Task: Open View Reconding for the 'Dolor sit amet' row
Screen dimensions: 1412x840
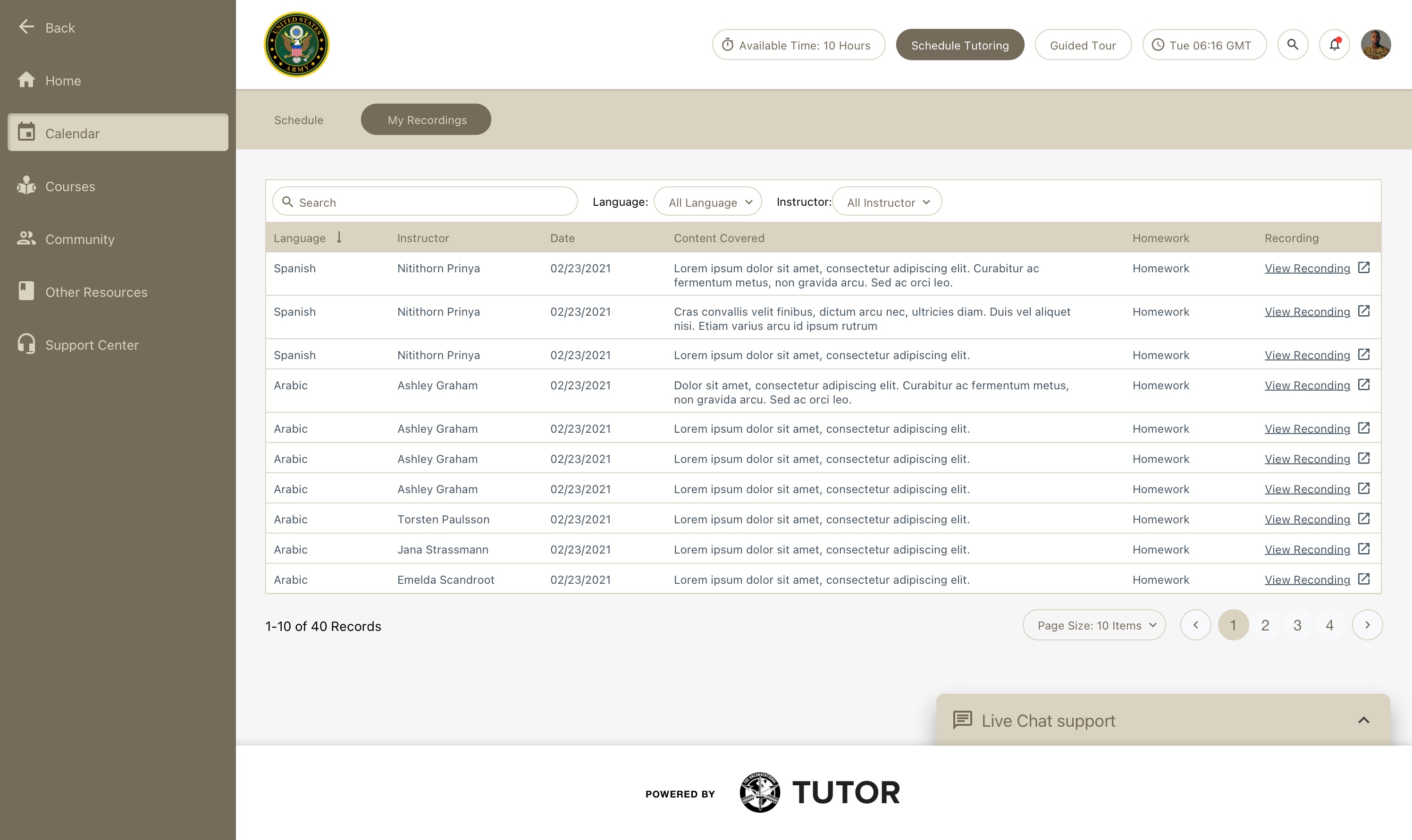Action: [1307, 385]
